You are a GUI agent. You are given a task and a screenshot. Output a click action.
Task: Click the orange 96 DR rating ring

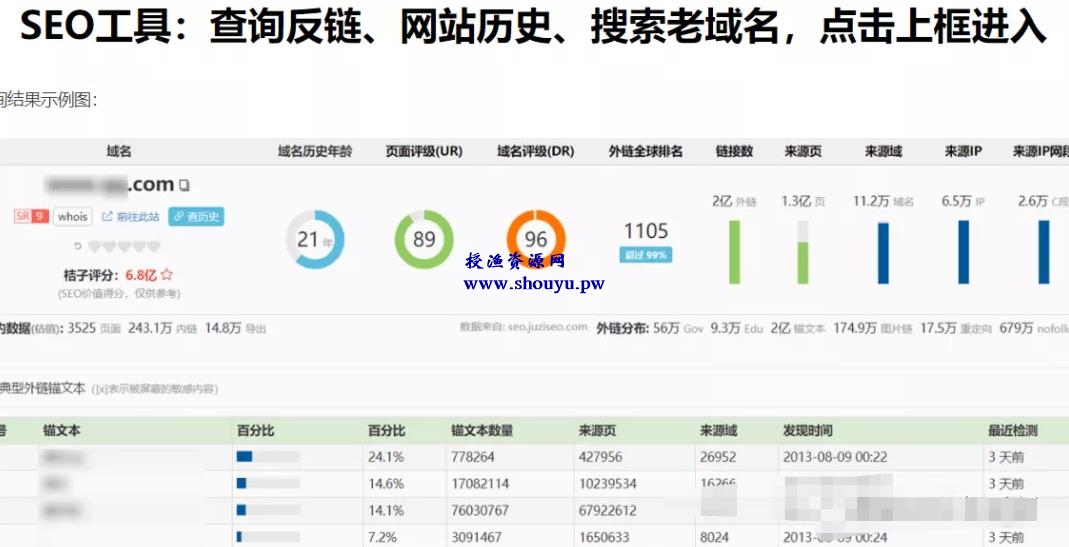[x=536, y=239]
